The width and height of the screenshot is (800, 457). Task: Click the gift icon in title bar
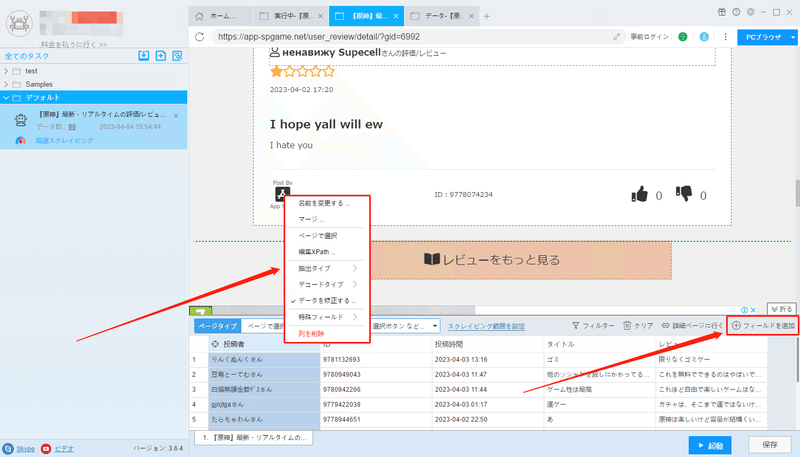pos(721,12)
